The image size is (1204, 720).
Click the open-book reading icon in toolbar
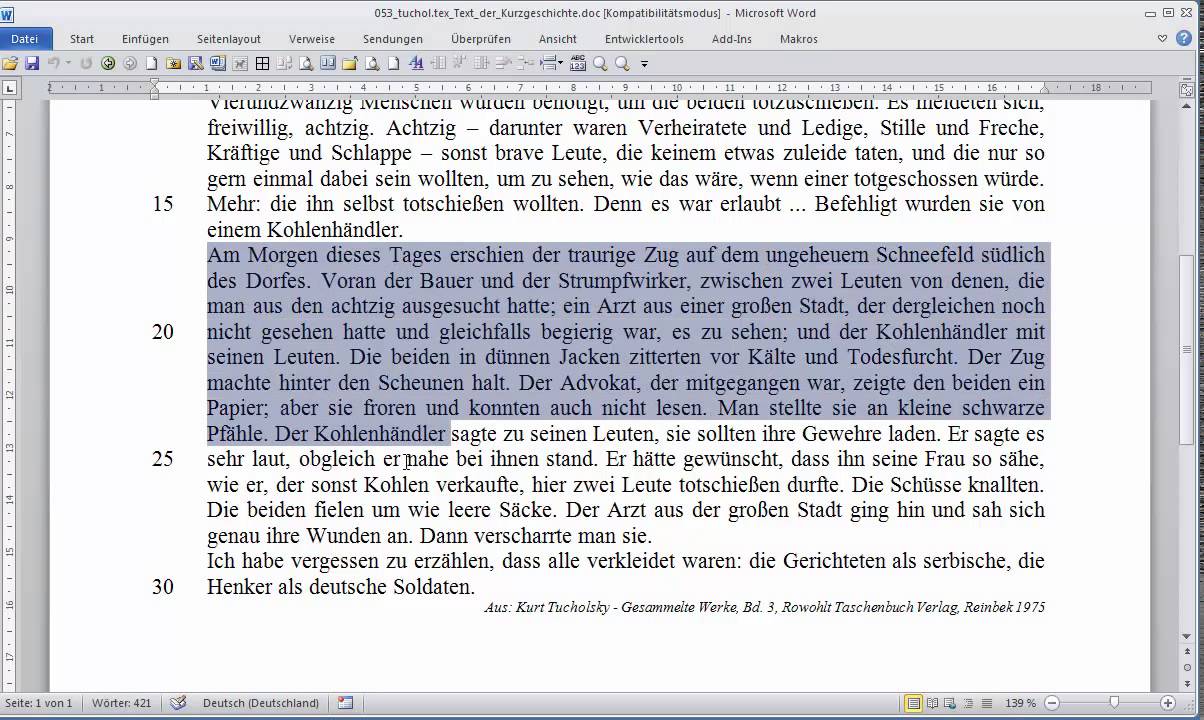pyautogui.click(x=328, y=63)
